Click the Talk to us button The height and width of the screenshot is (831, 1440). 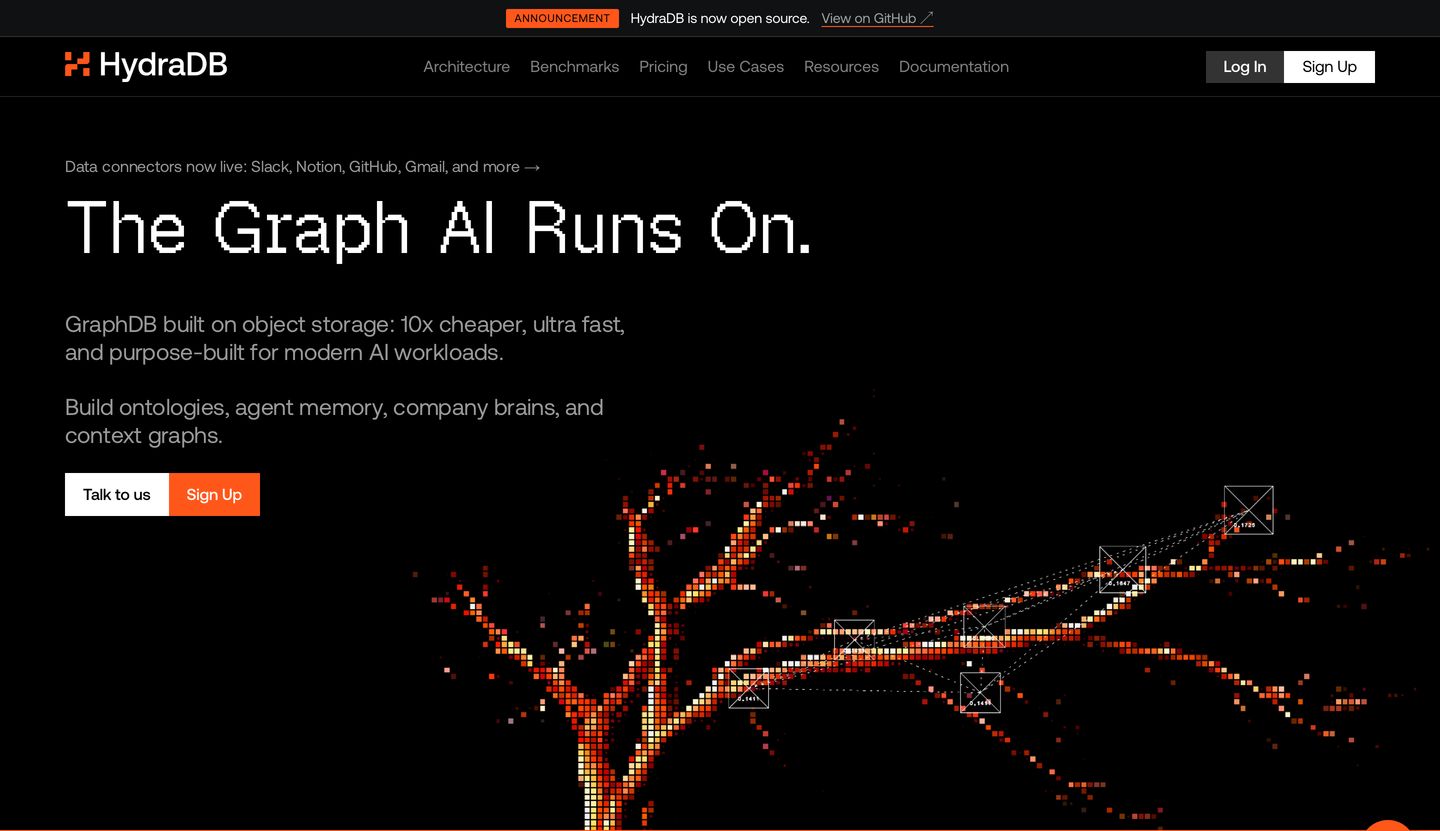click(x=117, y=495)
